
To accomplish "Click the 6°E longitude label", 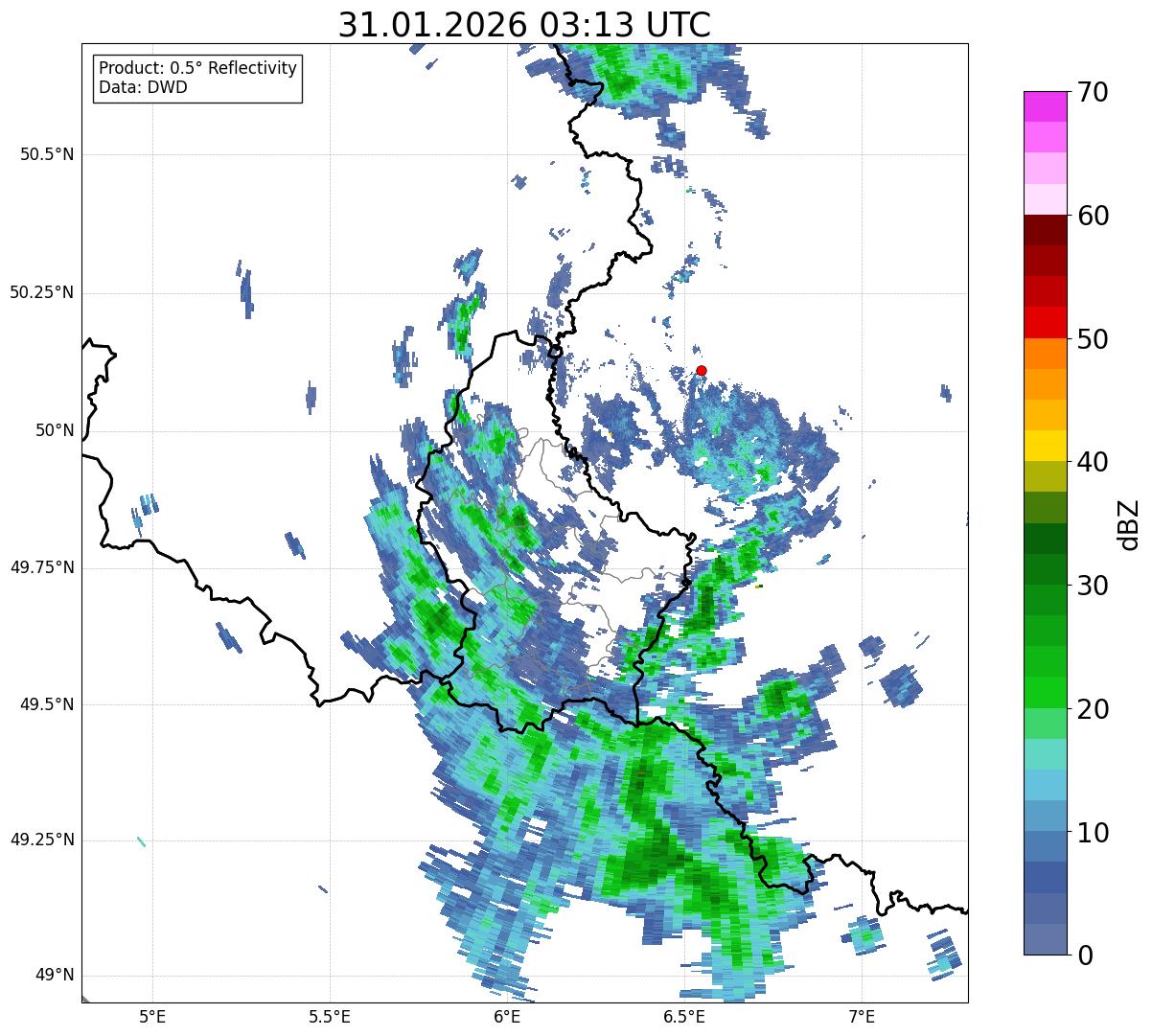I will pyautogui.click(x=507, y=1016).
